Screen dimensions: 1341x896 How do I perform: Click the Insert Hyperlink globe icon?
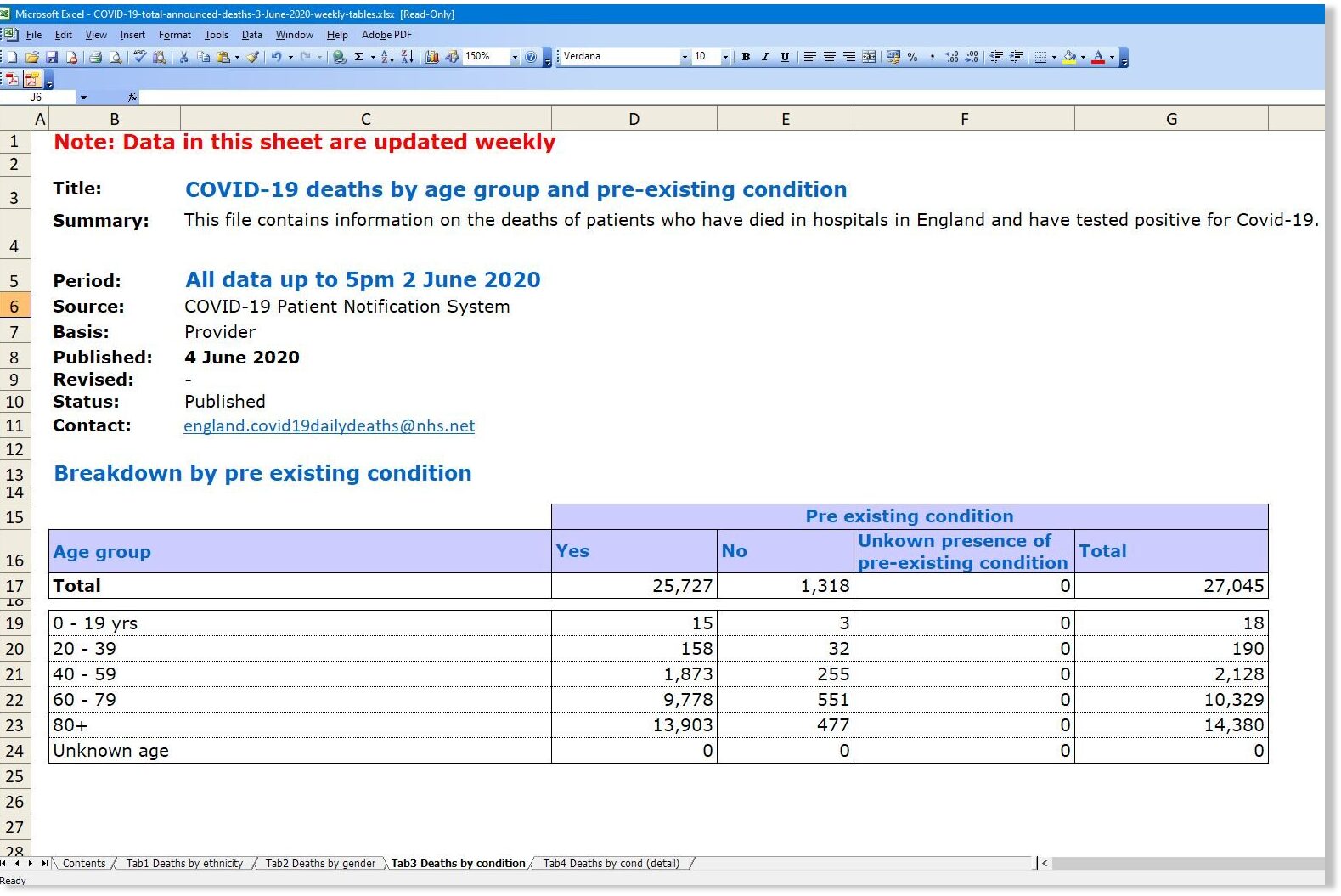(339, 57)
